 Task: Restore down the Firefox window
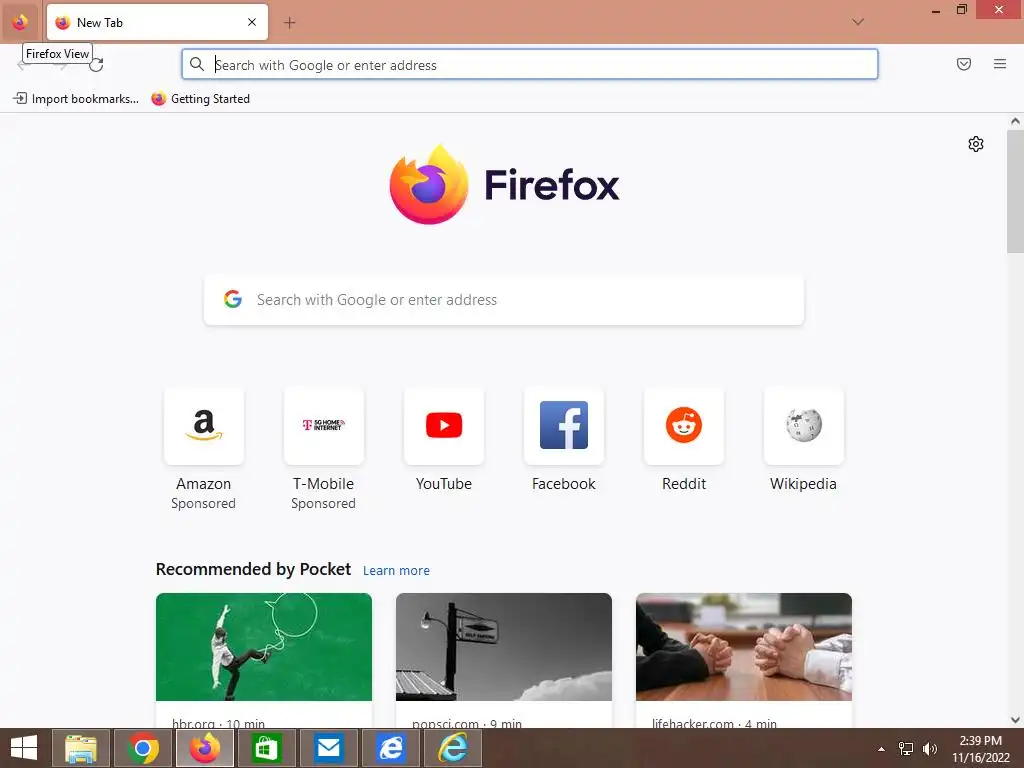(962, 10)
